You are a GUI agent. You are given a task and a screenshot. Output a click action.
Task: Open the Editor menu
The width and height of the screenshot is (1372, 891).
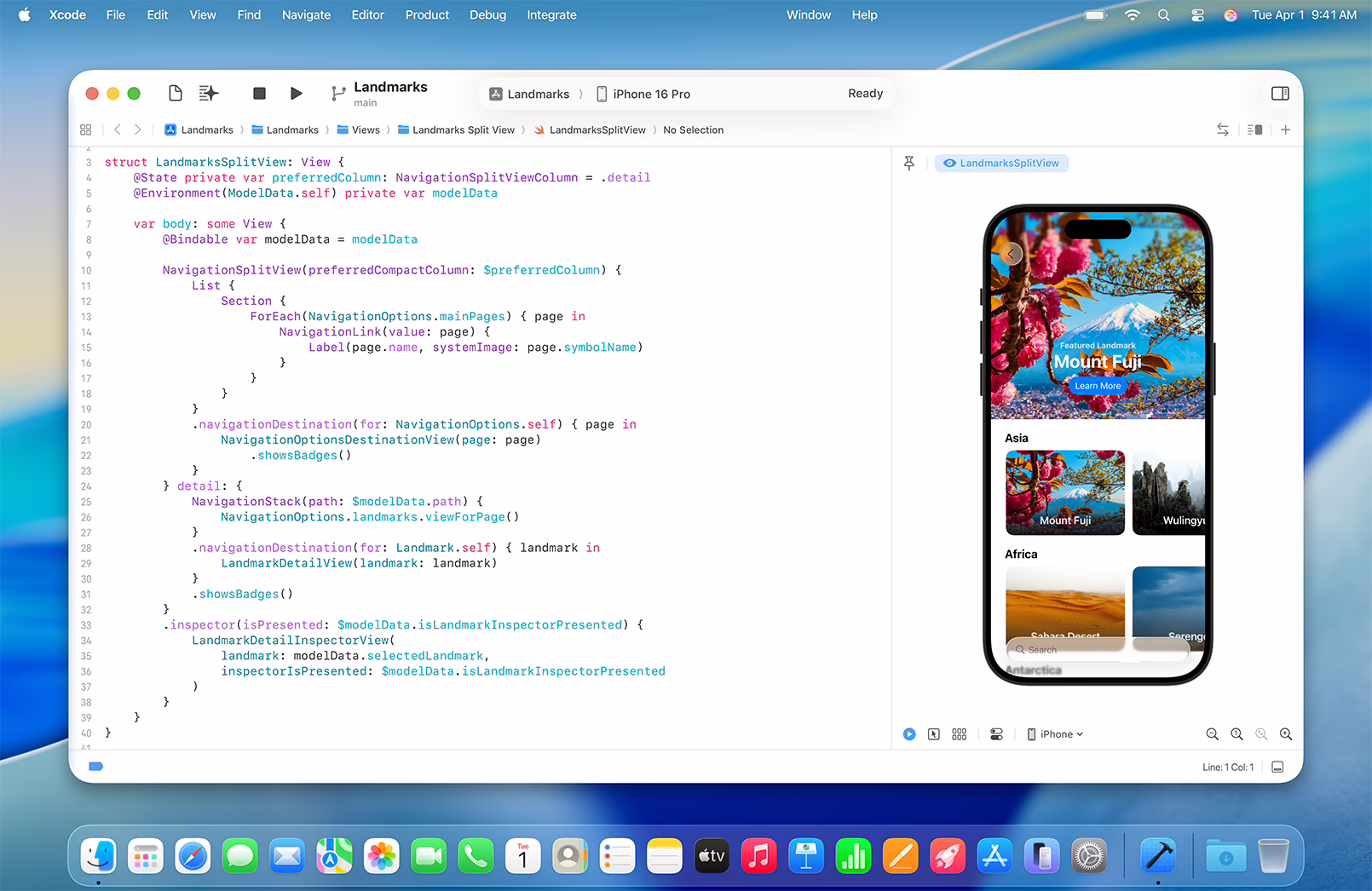click(367, 14)
